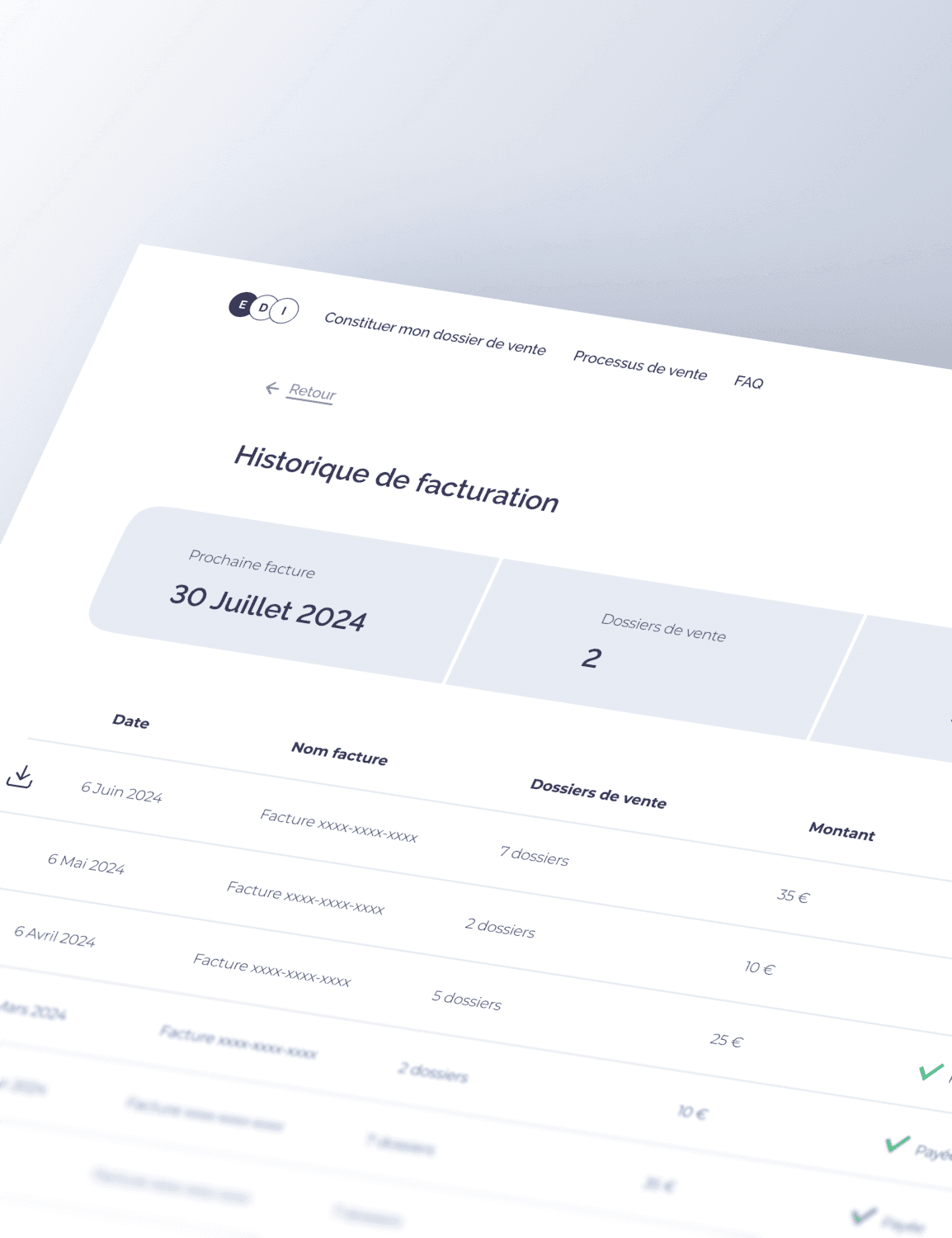Open Processus de vente menu item
Screen dimensions: 952x1238
[640, 366]
